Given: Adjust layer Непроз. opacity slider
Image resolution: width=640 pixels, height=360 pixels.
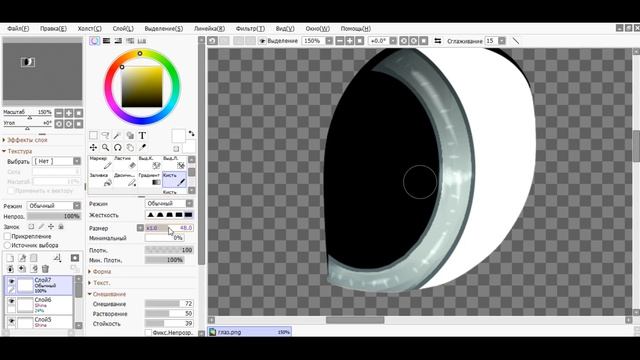Looking at the screenshot, I should (x=53, y=216).
